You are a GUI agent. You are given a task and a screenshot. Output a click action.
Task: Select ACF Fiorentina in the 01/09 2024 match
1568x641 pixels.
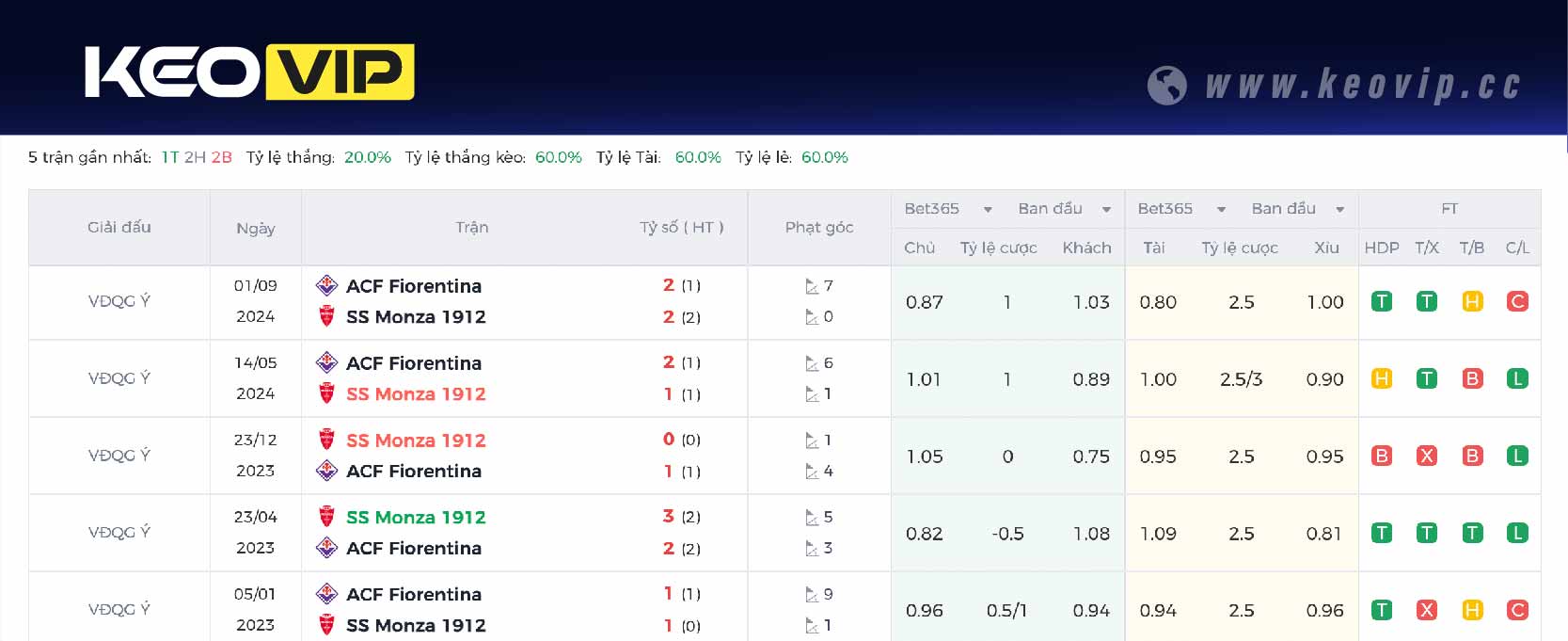(x=414, y=286)
